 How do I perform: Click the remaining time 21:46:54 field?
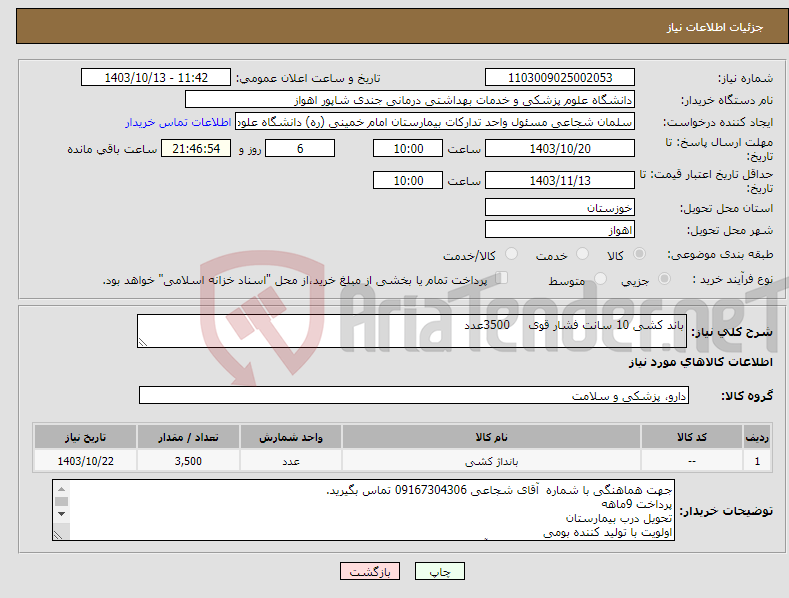[196, 148]
